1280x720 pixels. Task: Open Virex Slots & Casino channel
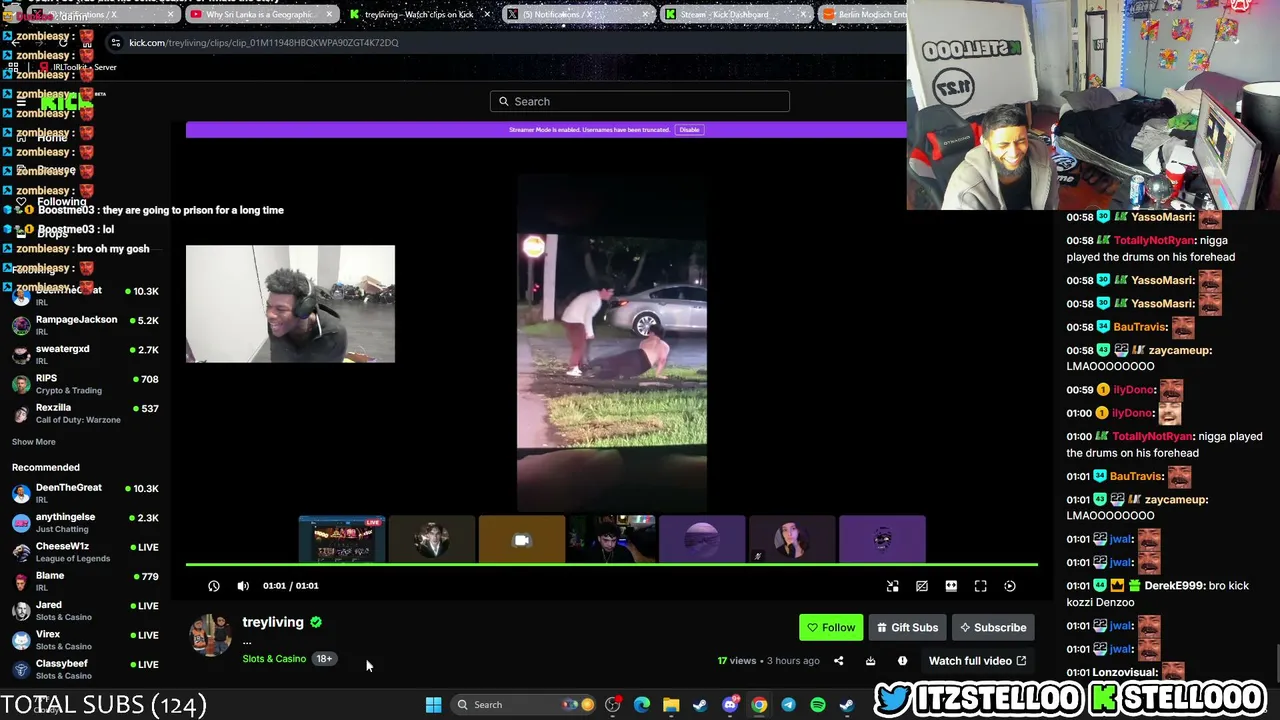pos(86,640)
